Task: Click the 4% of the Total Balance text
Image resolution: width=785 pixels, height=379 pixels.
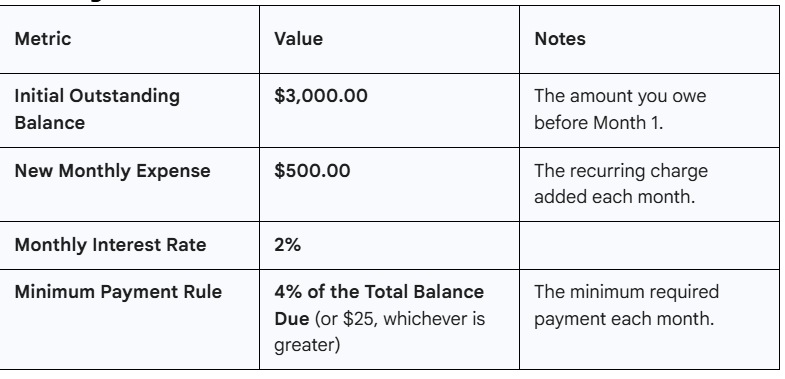Action: click(379, 292)
